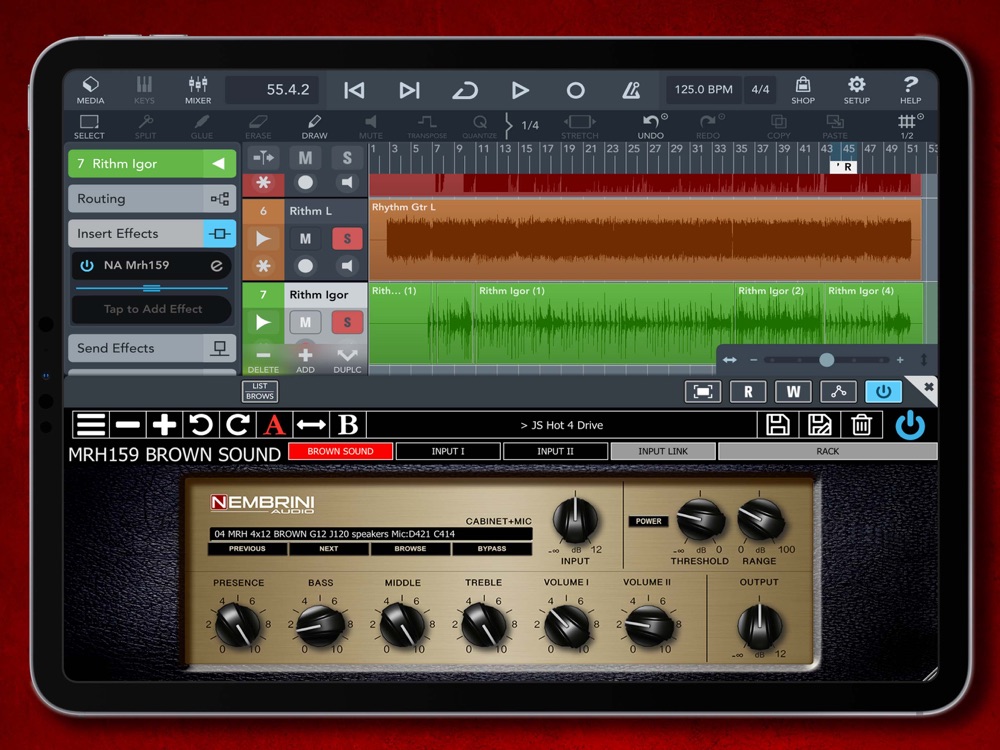Adjust the horizontal zoom slider
This screenshot has height=750, width=1000.
827,360
